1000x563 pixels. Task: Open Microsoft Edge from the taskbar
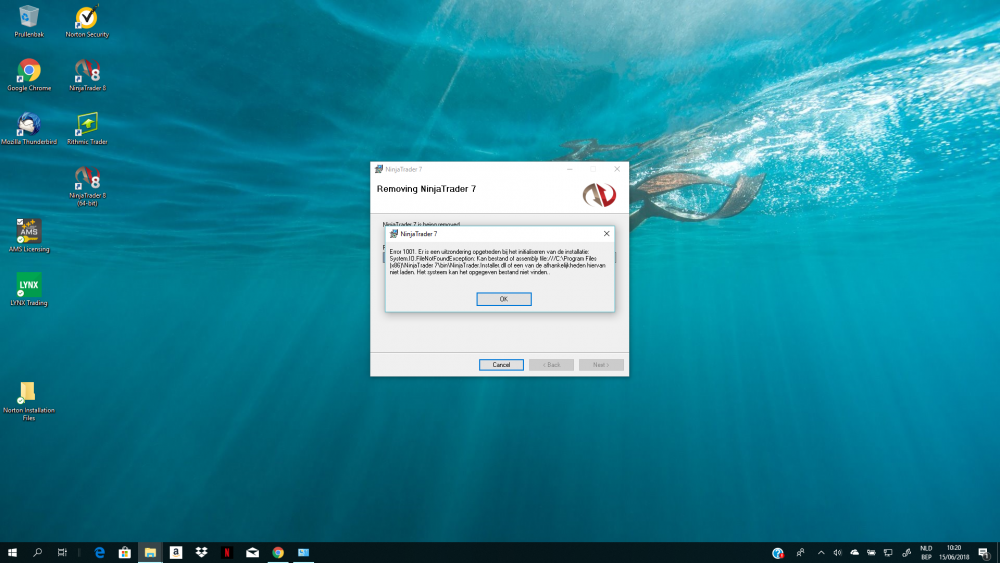click(x=99, y=552)
